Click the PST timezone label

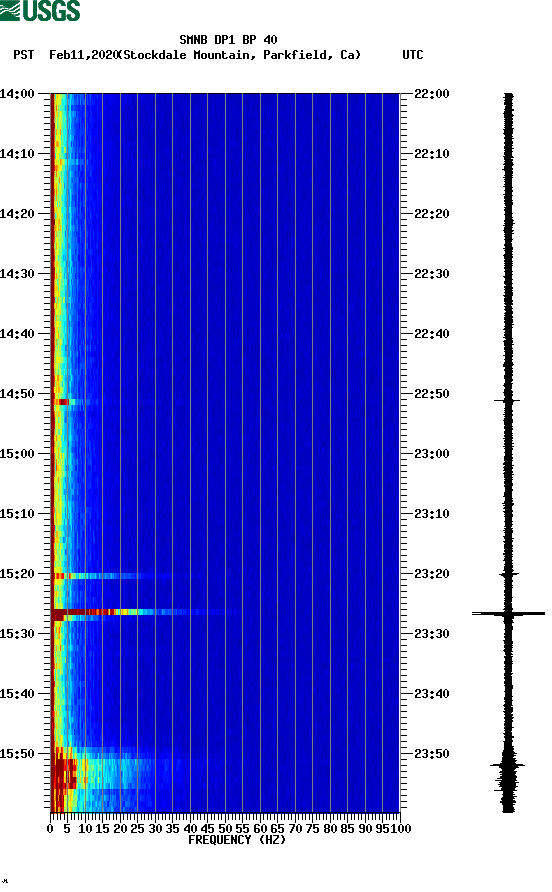point(23,55)
